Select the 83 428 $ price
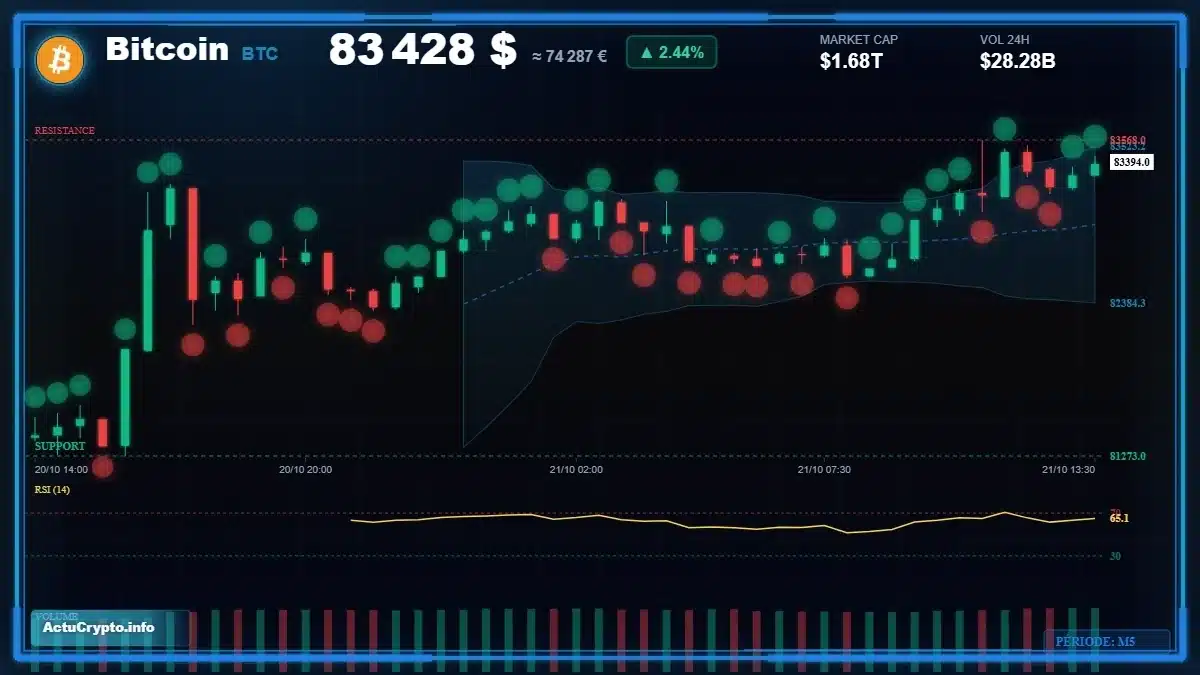 click(x=422, y=50)
